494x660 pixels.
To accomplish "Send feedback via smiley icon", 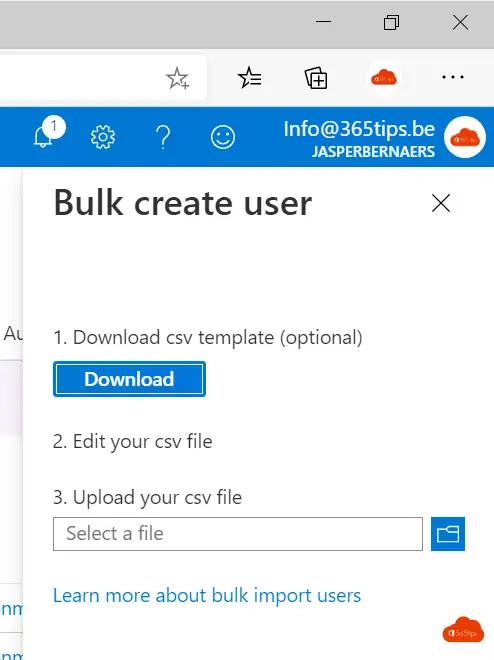I will pyautogui.click(x=223, y=137).
